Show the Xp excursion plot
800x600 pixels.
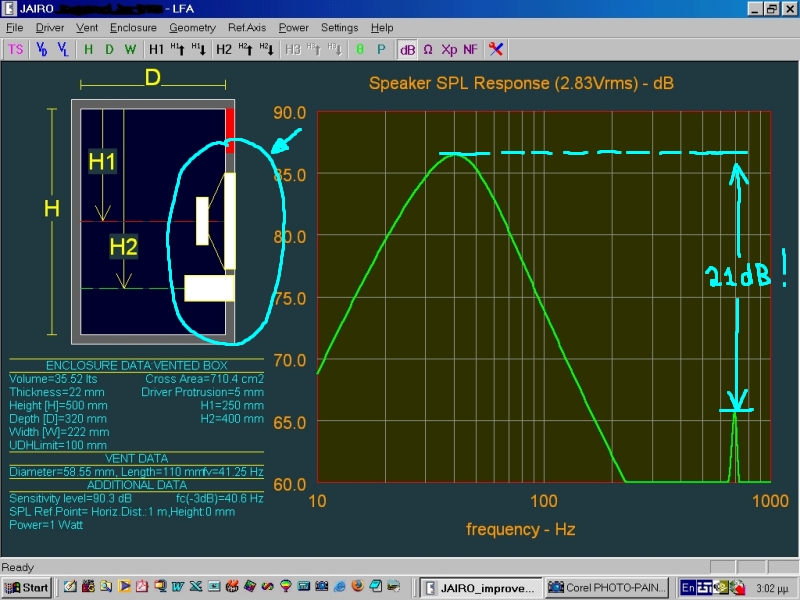pyautogui.click(x=449, y=49)
